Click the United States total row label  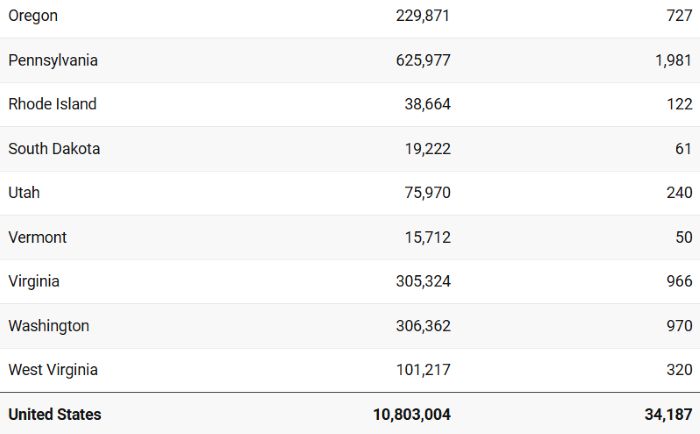point(55,414)
